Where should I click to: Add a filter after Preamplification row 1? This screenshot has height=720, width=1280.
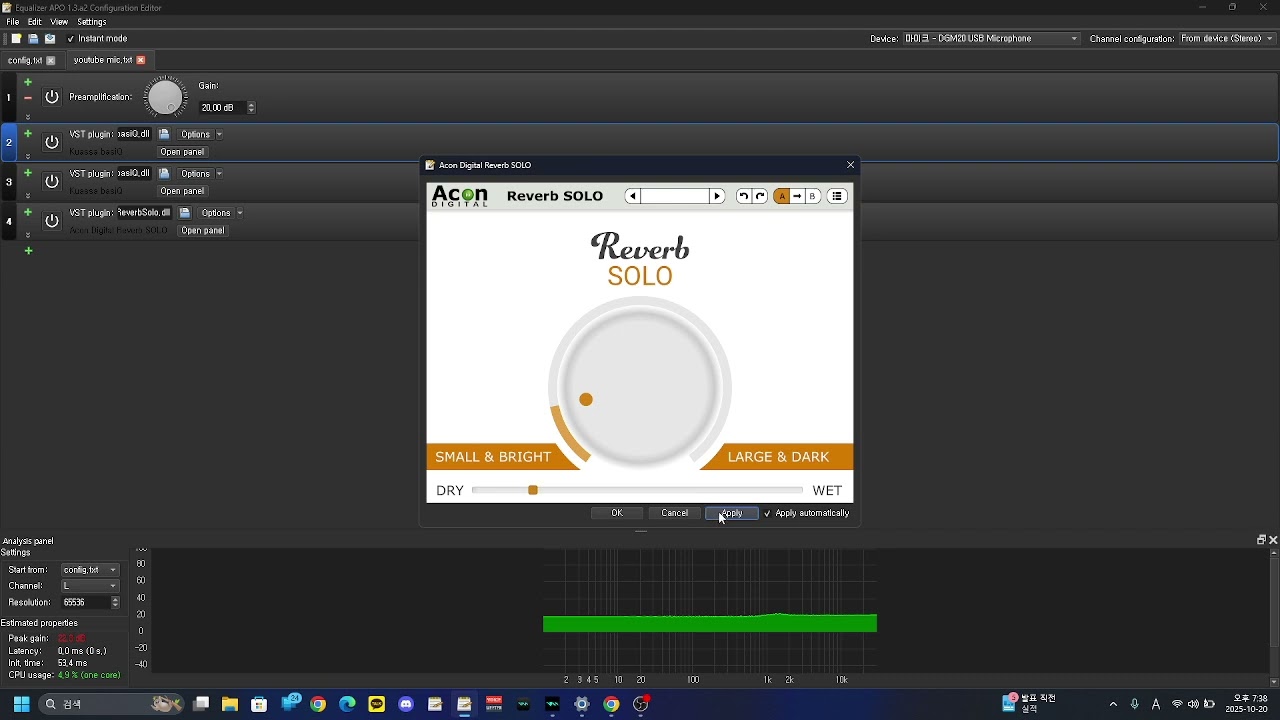[28, 82]
